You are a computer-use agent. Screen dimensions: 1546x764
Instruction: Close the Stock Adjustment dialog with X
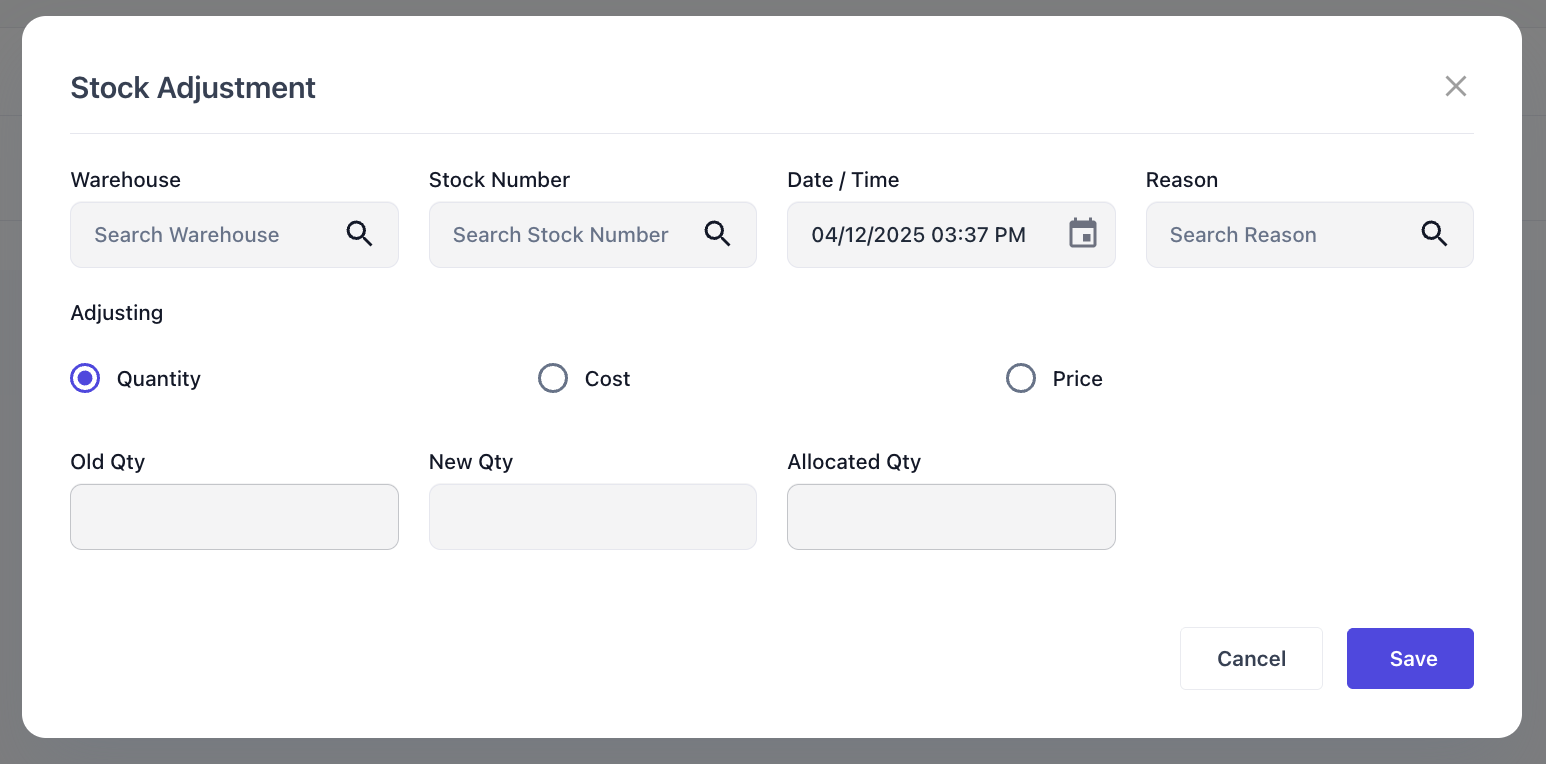click(1456, 86)
